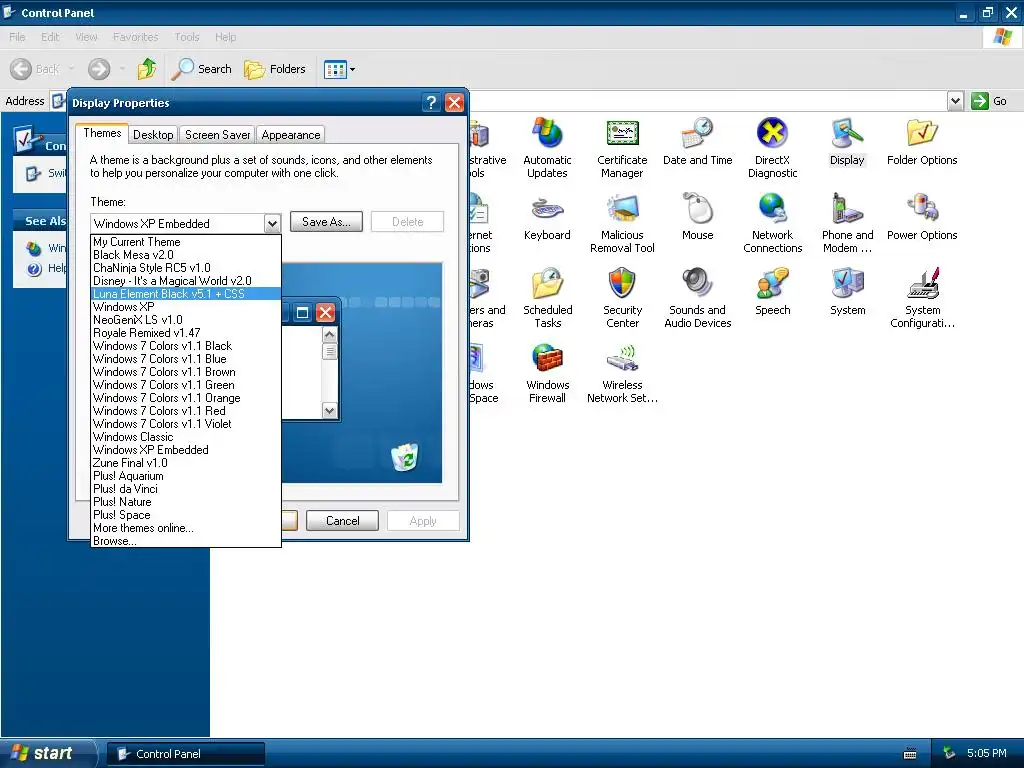Click the Save As... button
This screenshot has height=768, width=1024.
pos(326,221)
